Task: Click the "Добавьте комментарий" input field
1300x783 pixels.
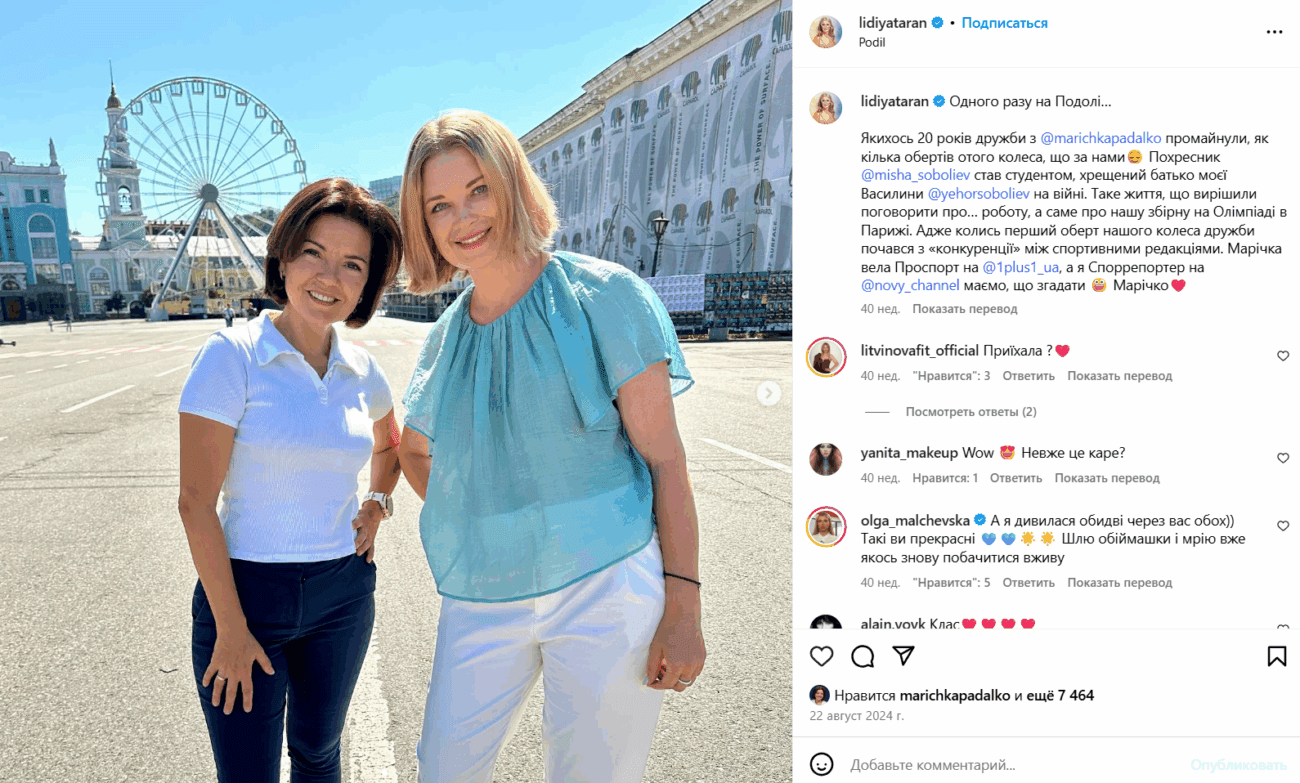Action: click(1010, 765)
